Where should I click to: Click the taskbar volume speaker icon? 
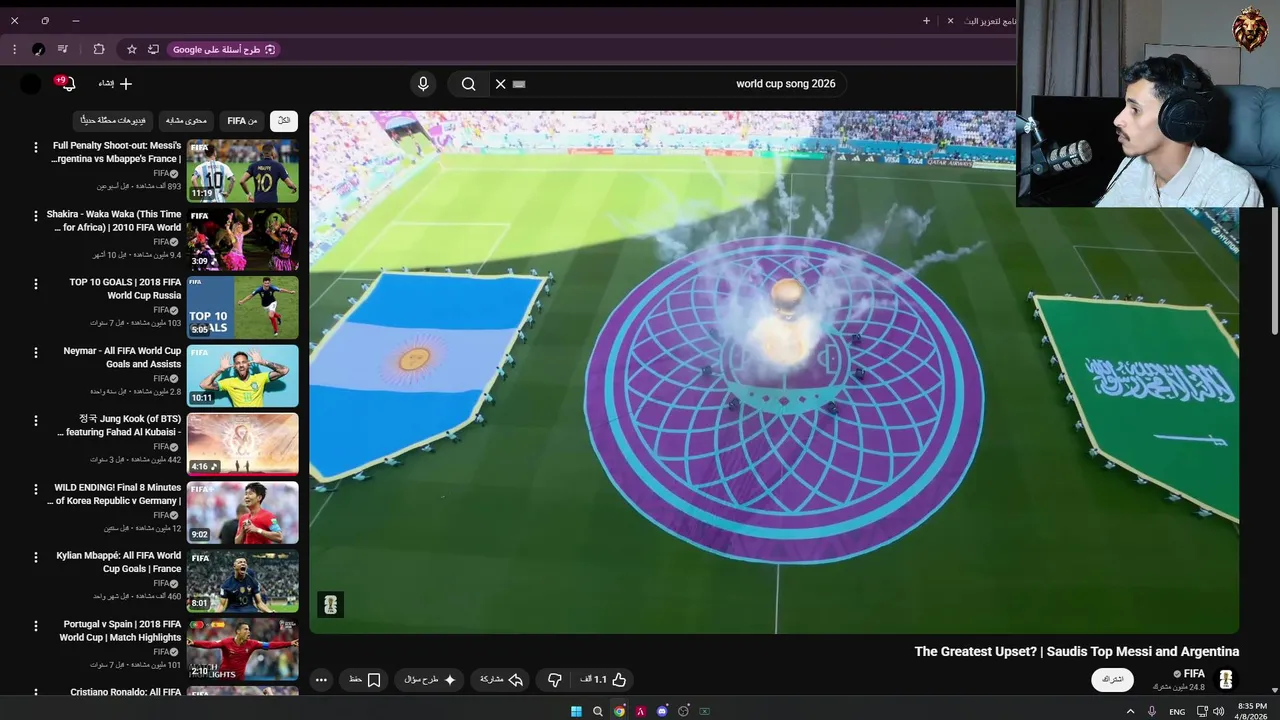(1218, 711)
